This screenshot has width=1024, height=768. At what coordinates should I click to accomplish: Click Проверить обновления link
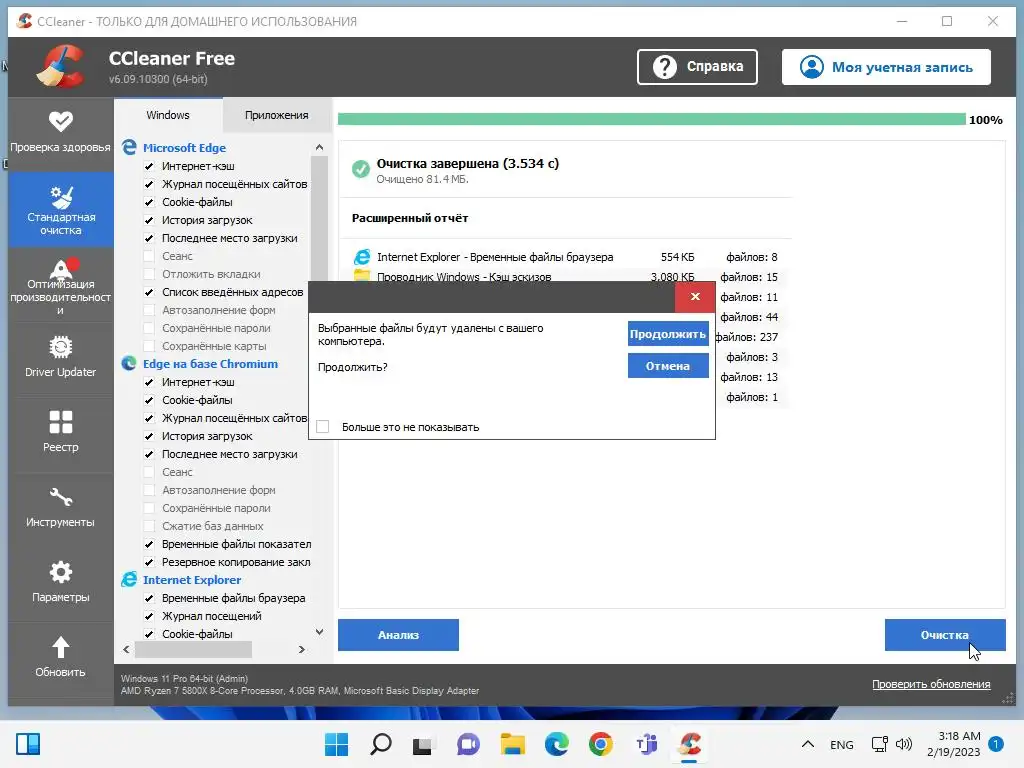(931, 684)
